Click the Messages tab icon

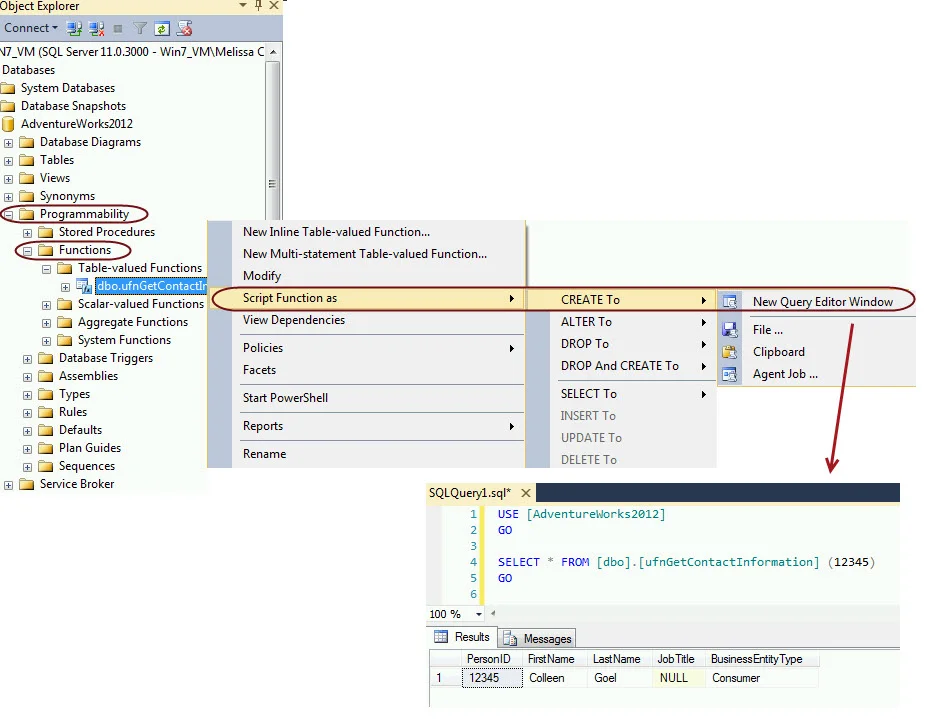[508, 638]
